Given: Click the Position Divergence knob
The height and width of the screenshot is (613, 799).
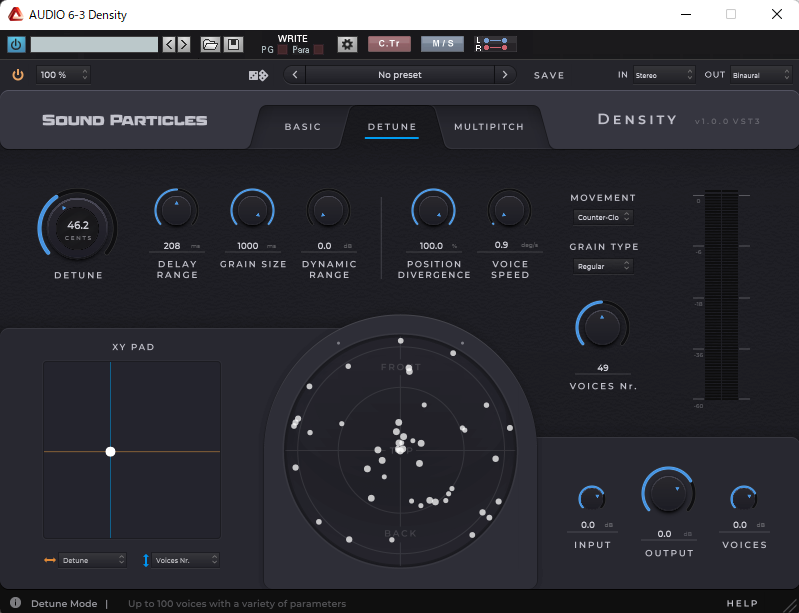Looking at the screenshot, I should [x=433, y=209].
